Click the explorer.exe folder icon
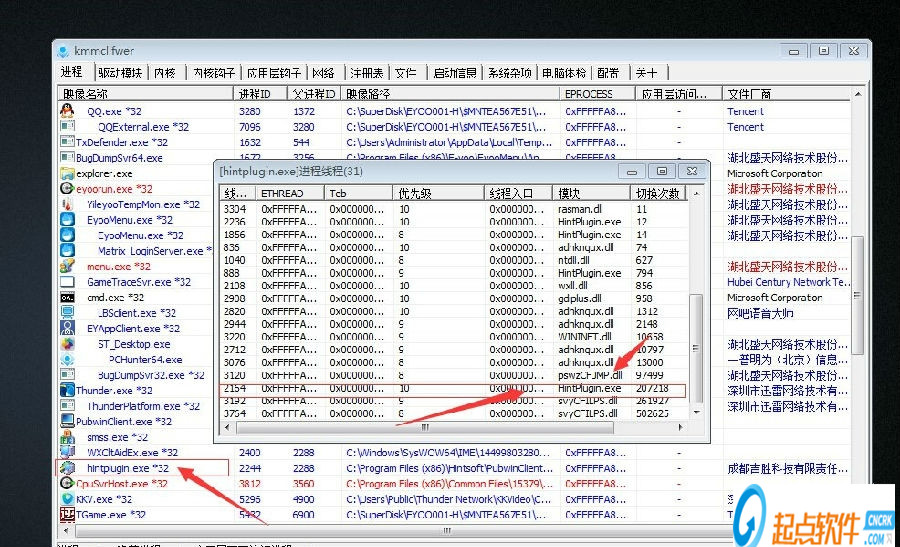 point(67,173)
